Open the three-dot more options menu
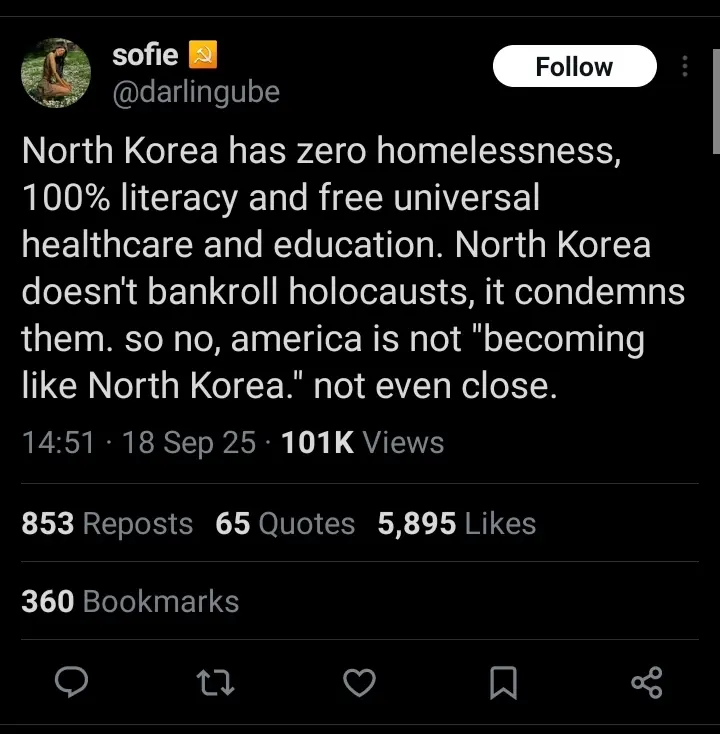This screenshot has width=720, height=734. tap(685, 67)
